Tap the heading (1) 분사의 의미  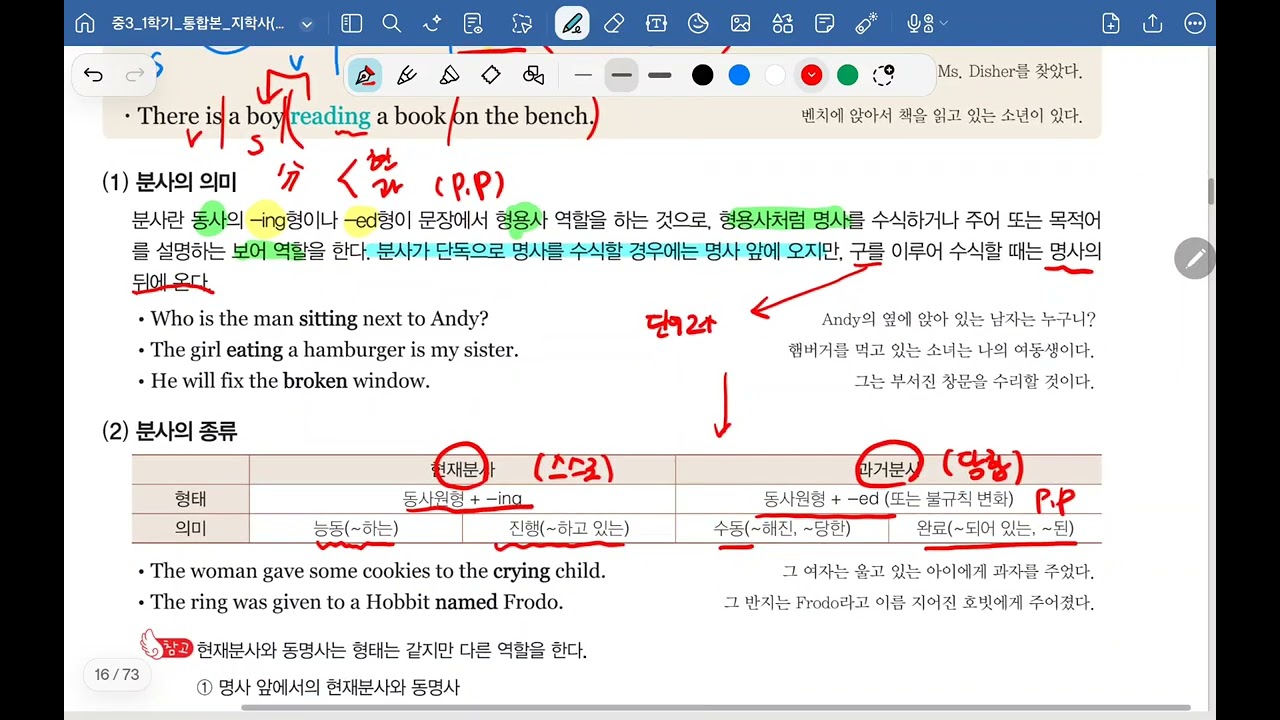tap(169, 182)
